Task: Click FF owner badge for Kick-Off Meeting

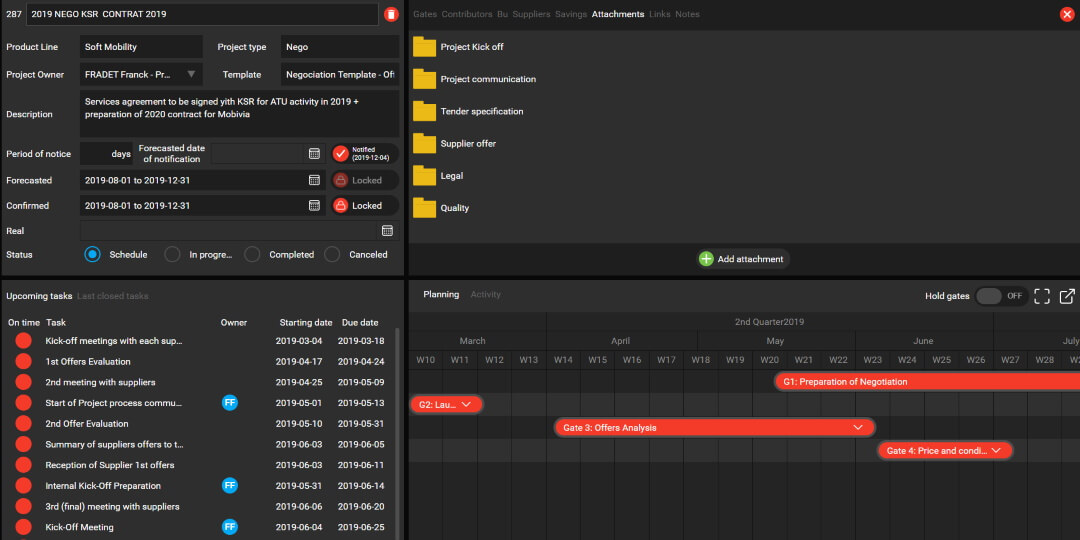Action: point(230,527)
